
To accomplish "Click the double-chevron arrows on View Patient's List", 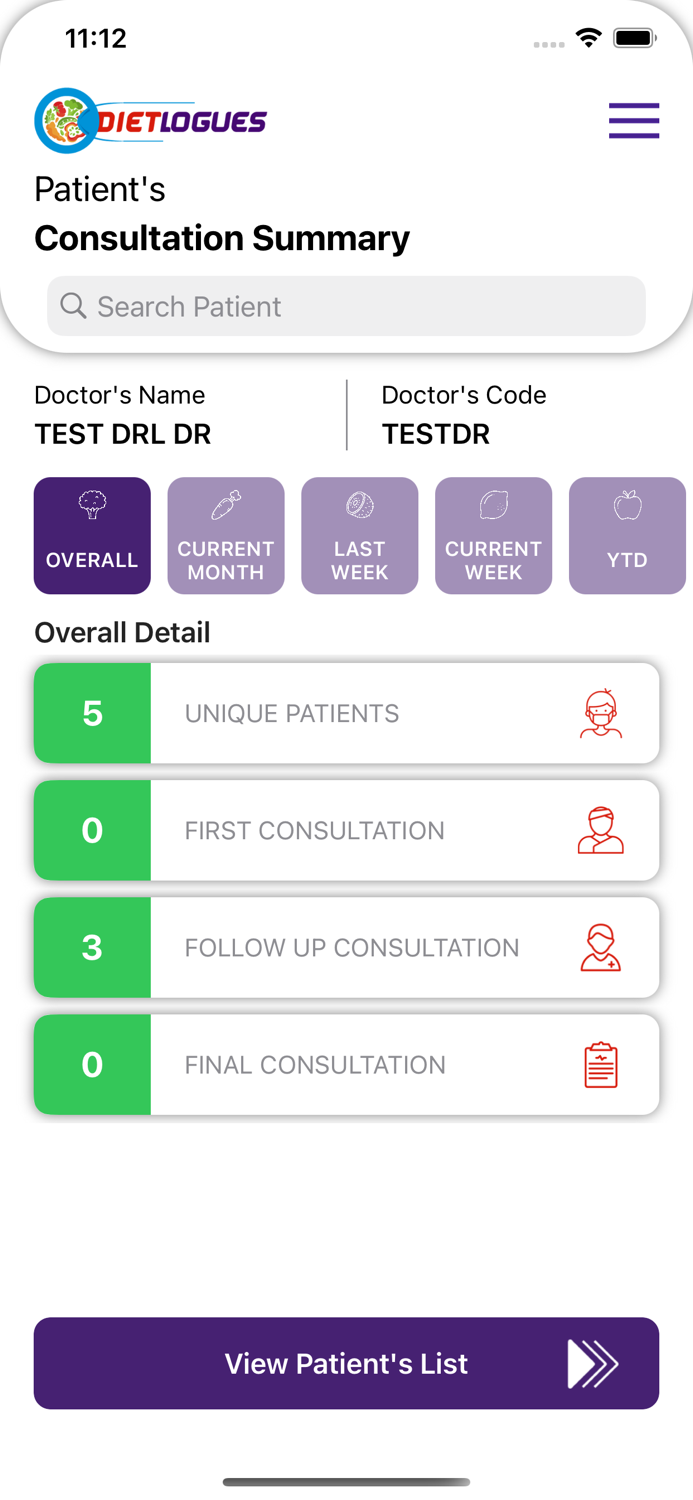I will click(x=594, y=1363).
